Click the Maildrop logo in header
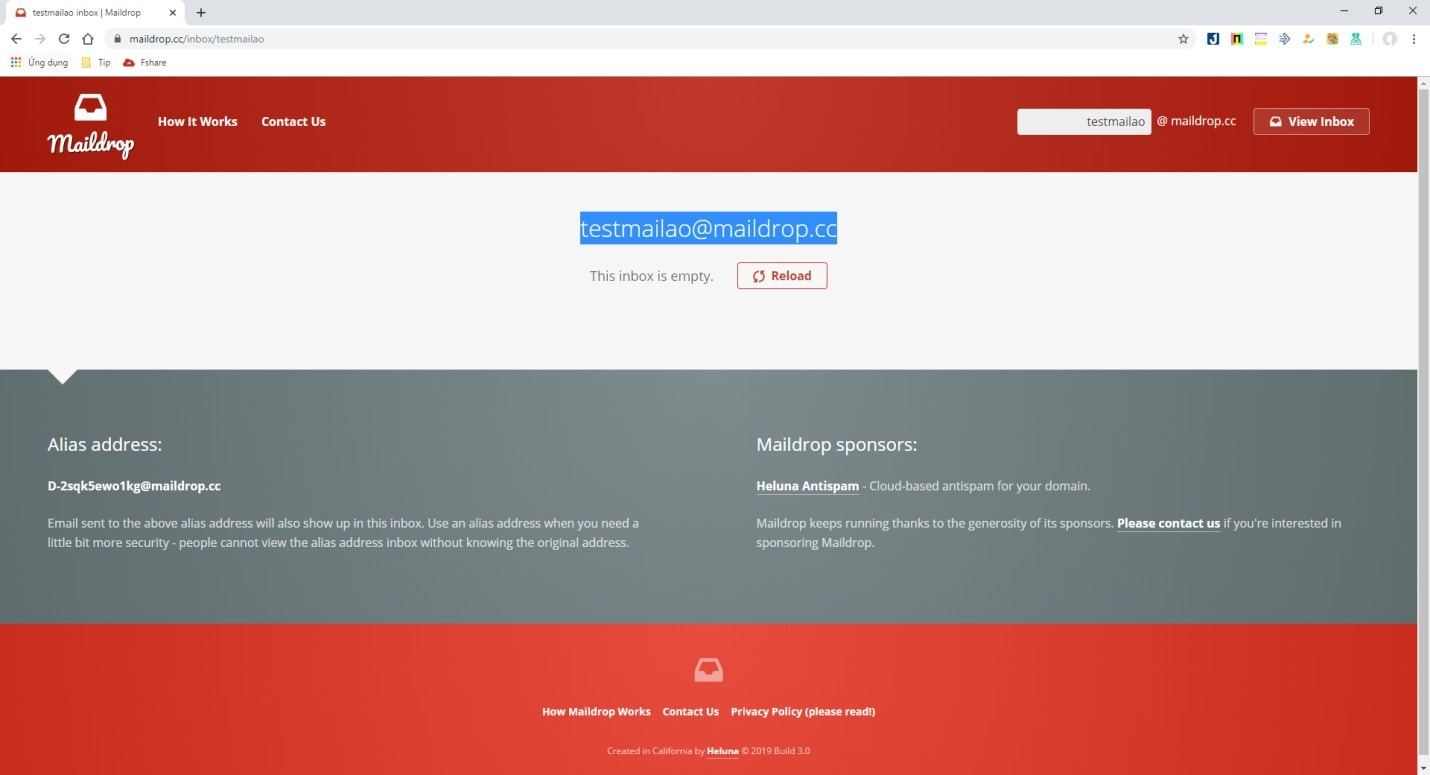Viewport: 1430px width, 775px height. coord(90,126)
